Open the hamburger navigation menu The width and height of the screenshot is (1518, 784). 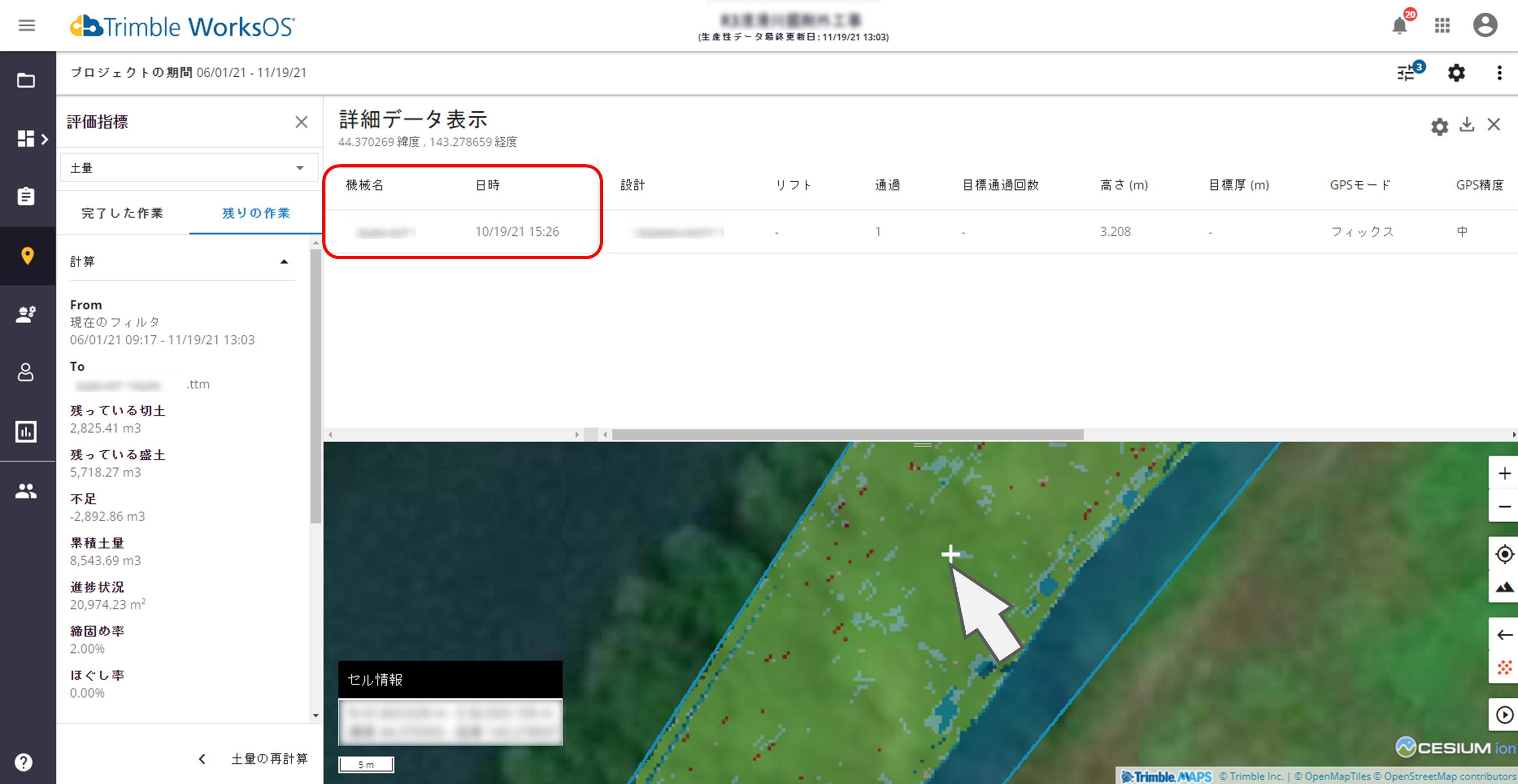[26, 25]
